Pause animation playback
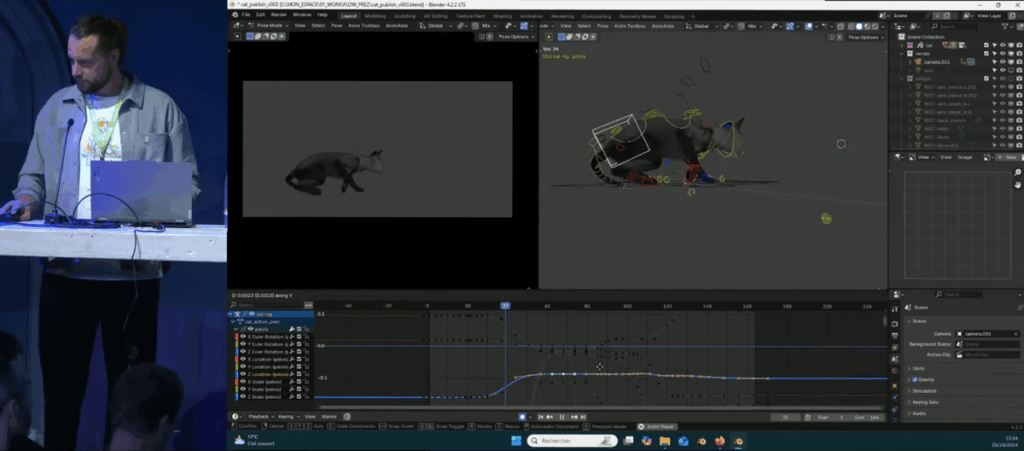This screenshot has width=1024, height=451. tap(562, 417)
